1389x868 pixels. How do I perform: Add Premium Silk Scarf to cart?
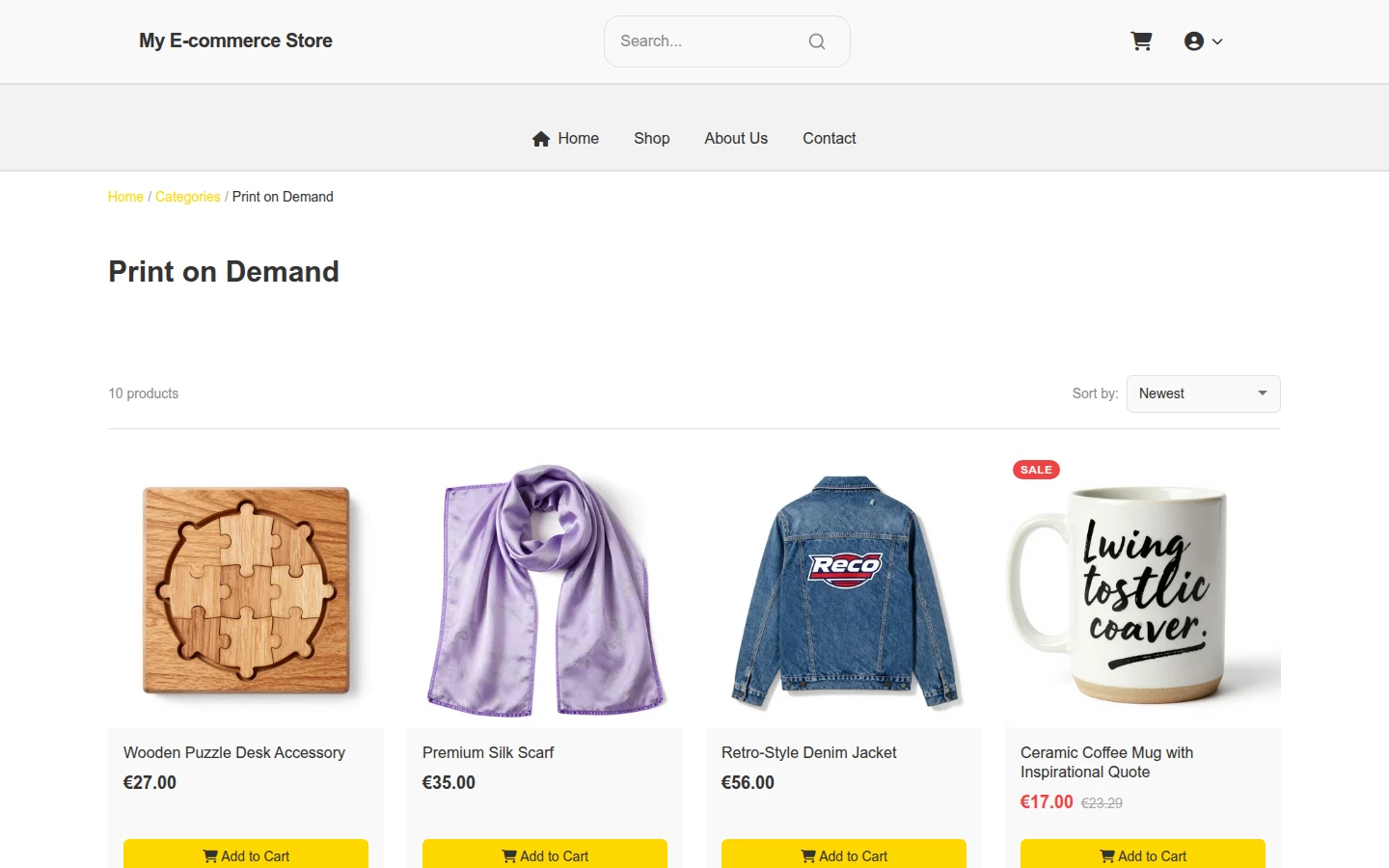[x=545, y=854]
